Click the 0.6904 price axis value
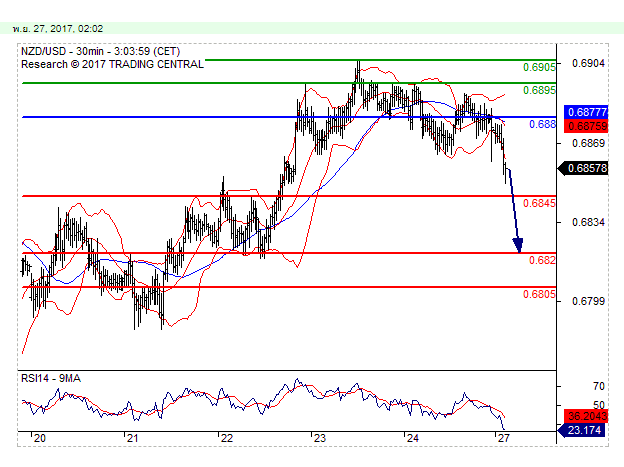 point(588,63)
